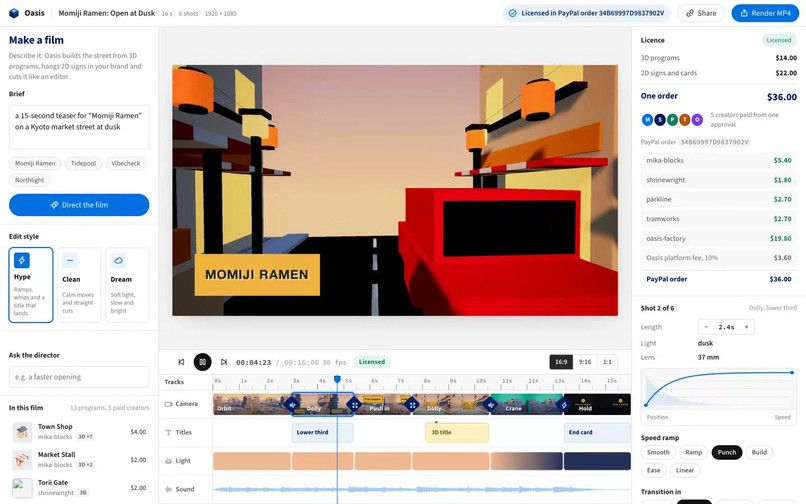Choose the Ease speed ramp
Screen dimensions: 806x504
654,470
